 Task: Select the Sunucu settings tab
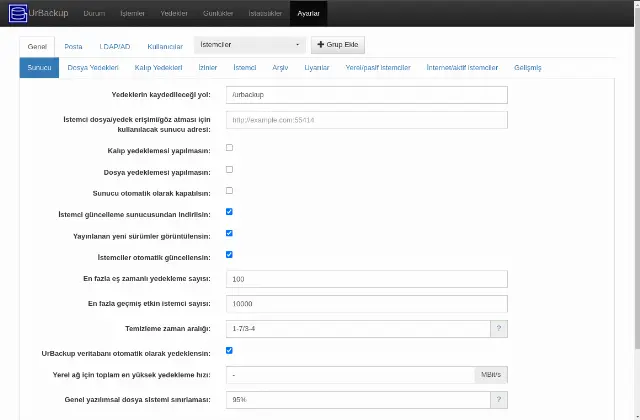(39, 68)
